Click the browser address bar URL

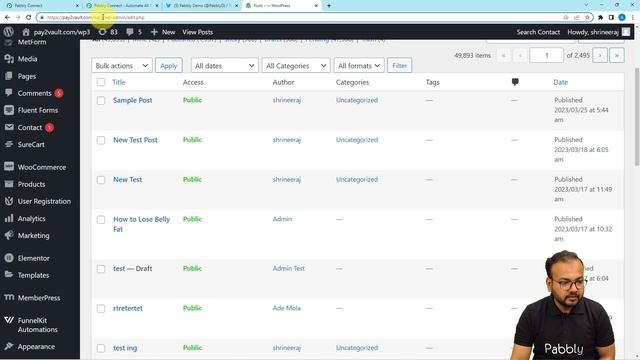pos(96,17)
